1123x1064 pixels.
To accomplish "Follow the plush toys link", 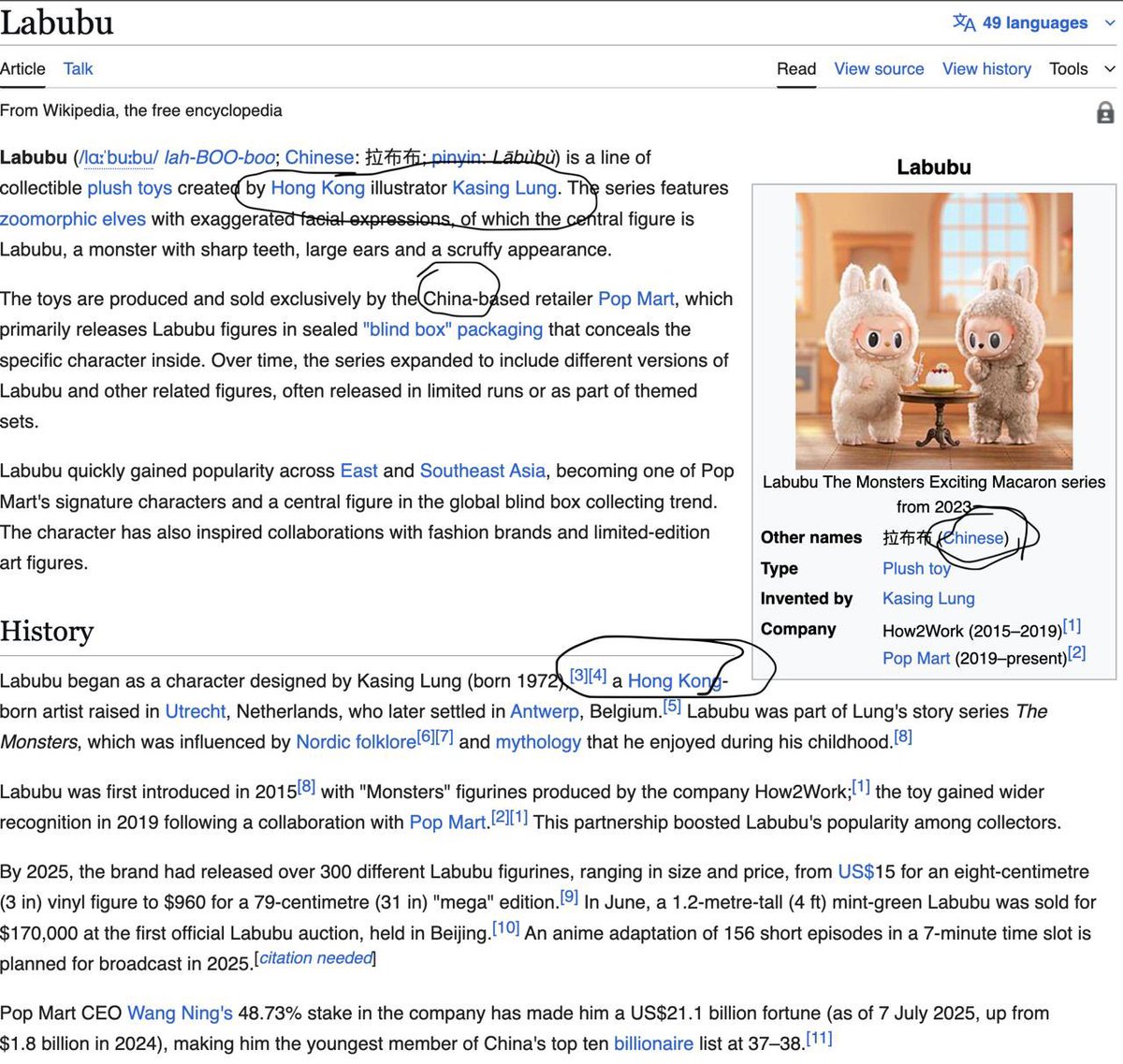I will click(x=129, y=188).
